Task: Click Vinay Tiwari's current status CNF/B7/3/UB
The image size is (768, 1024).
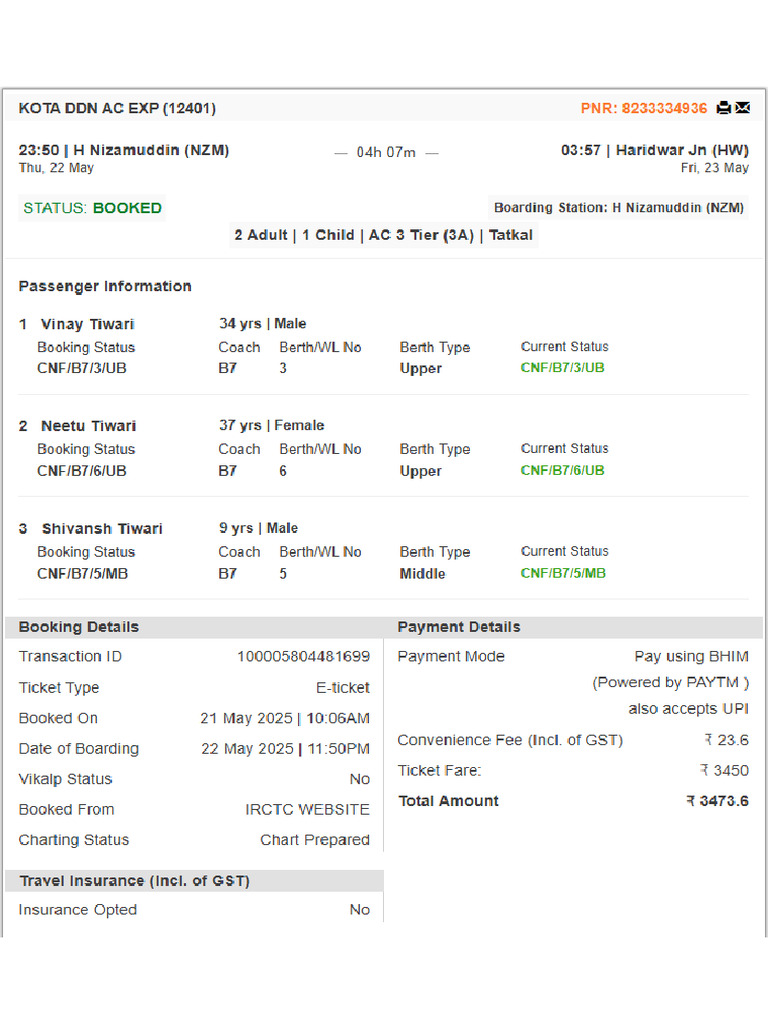Action: pos(562,367)
